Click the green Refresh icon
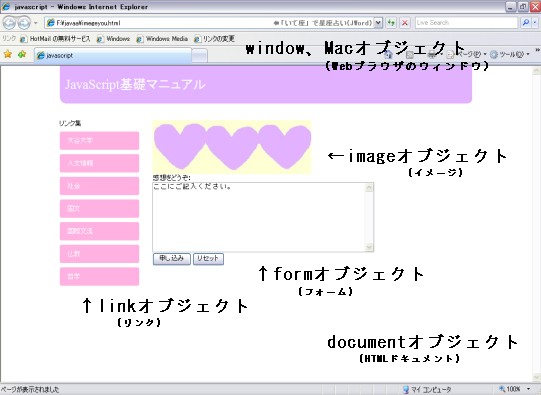This screenshot has width=541, height=395. click(391, 23)
